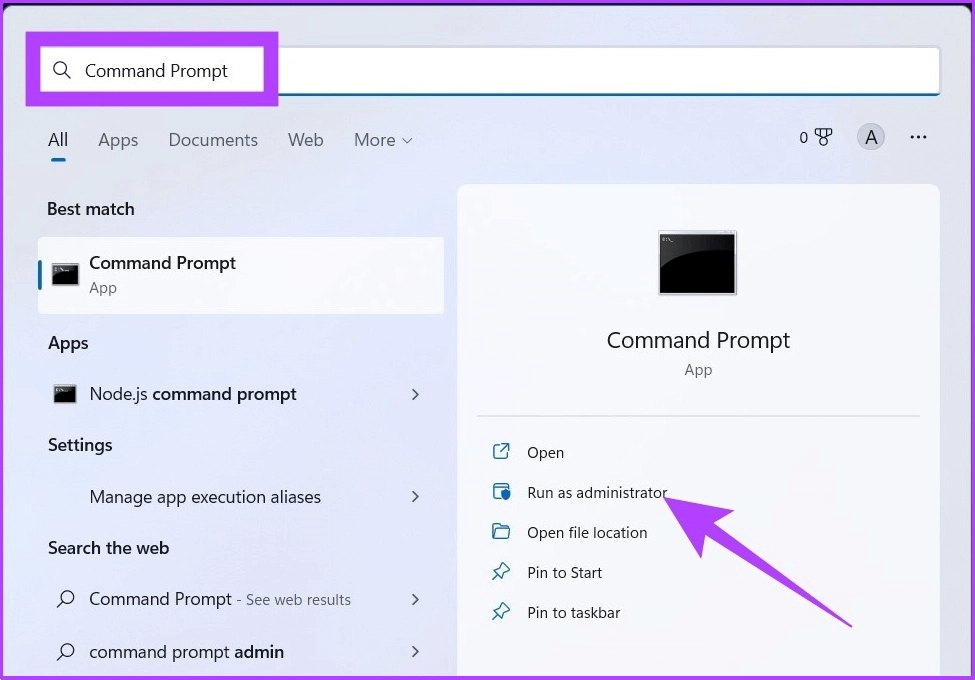Expand the More filters dropdown

383,140
